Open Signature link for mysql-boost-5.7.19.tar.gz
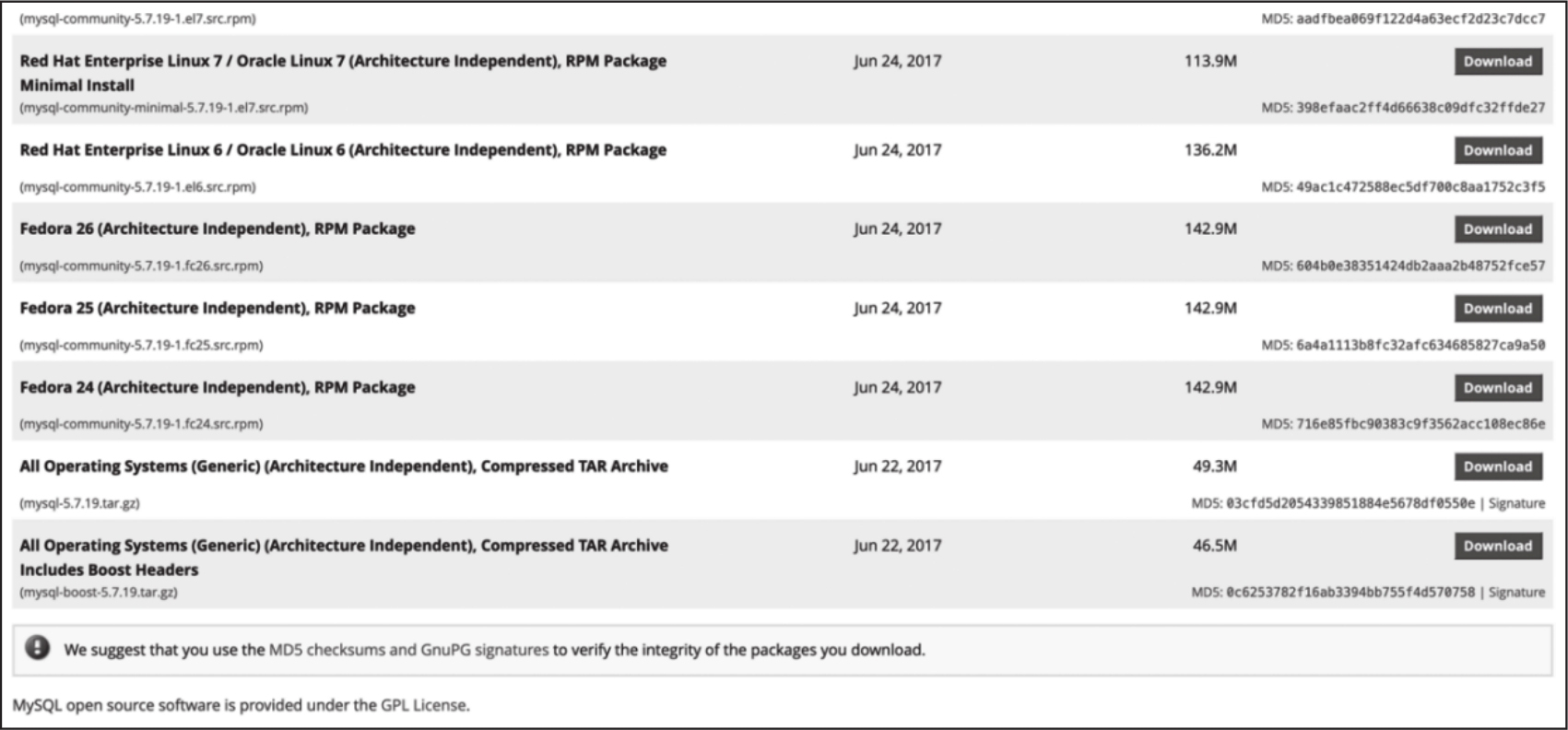Viewport: 1568px width, 730px height. pos(1516,592)
